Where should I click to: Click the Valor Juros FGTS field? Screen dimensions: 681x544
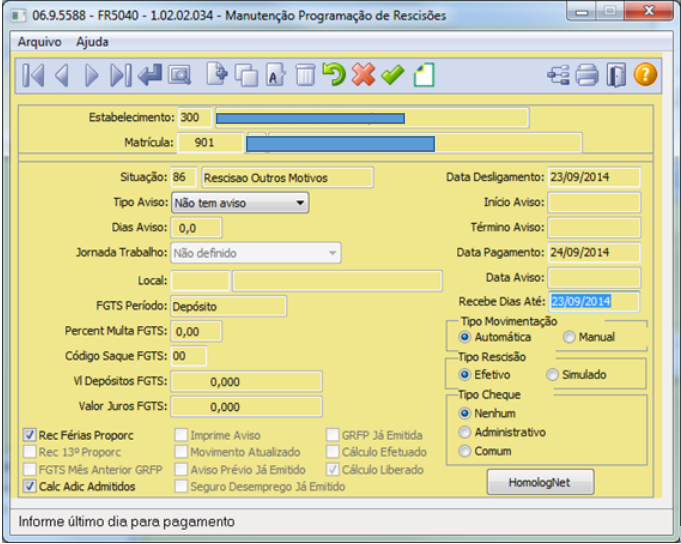click(x=246, y=407)
